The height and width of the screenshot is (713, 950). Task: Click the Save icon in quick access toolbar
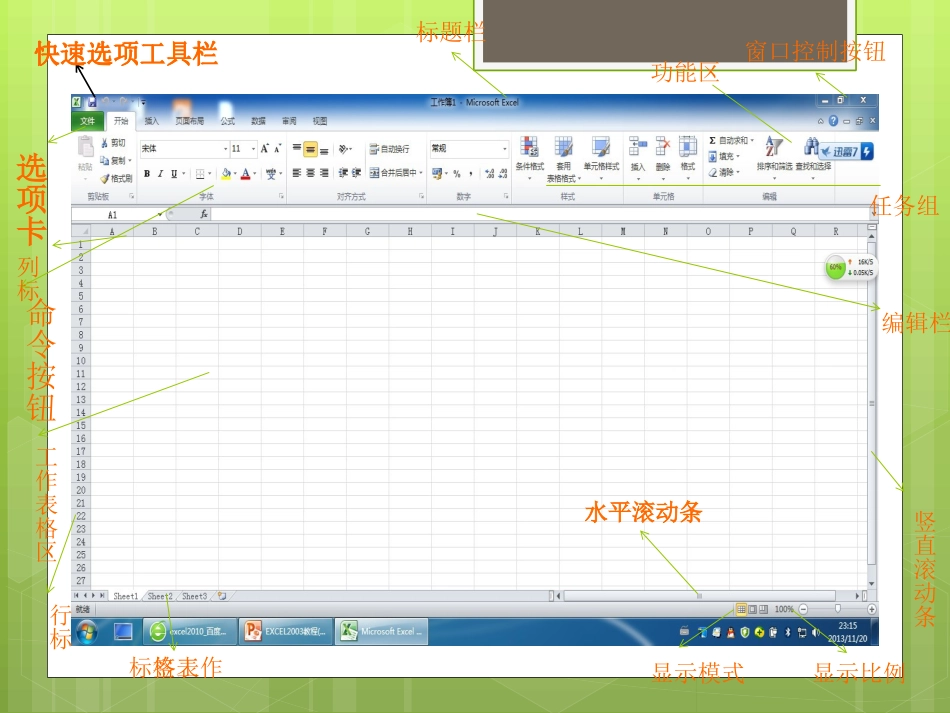pos(91,102)
